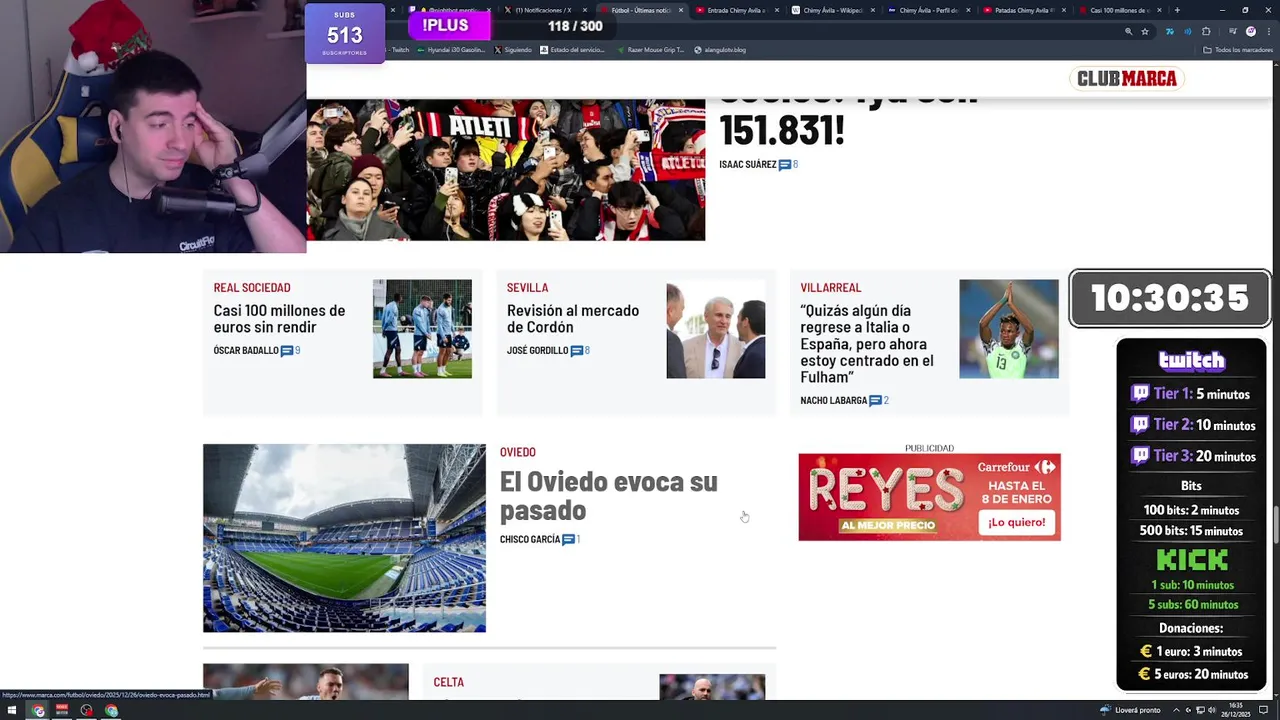1280x720 pixels.
Task: Open the Todos los marcadores folder
Action: (x=1238, y=50)
